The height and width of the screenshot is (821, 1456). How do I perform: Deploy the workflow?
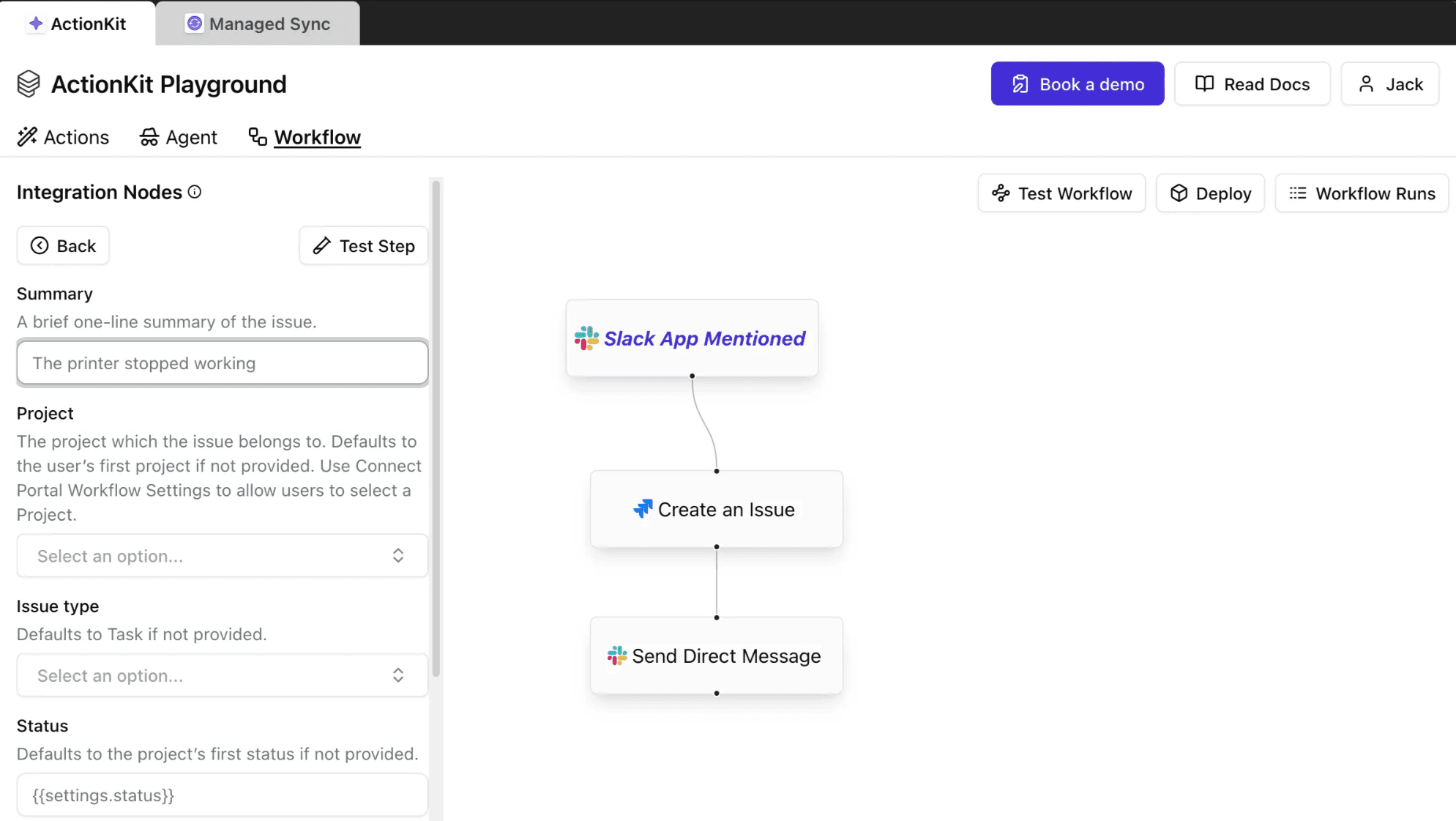pyautogui.click(x=1210, y=193)
